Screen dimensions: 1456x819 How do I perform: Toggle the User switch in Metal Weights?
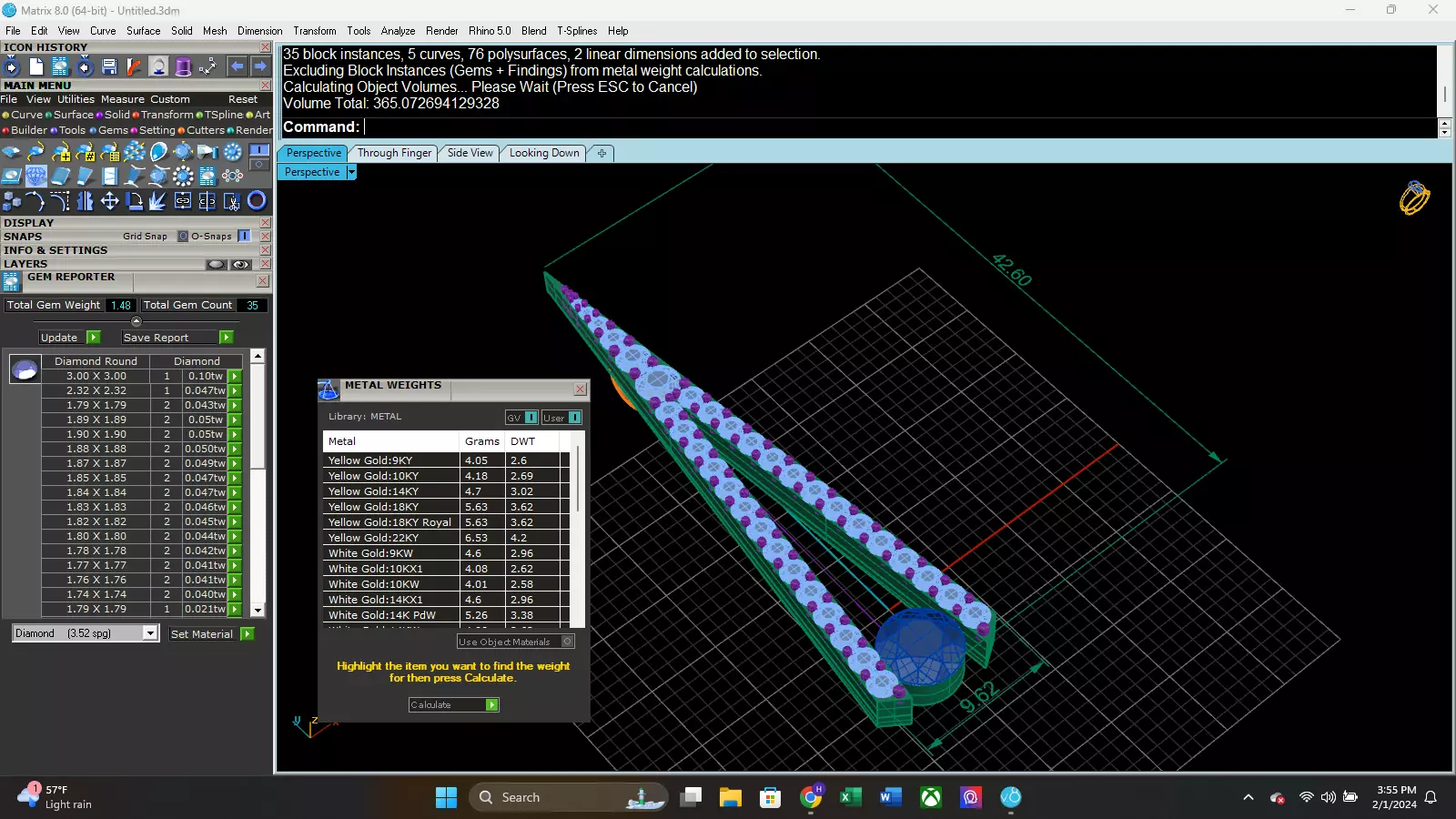[x=574, y=418]
